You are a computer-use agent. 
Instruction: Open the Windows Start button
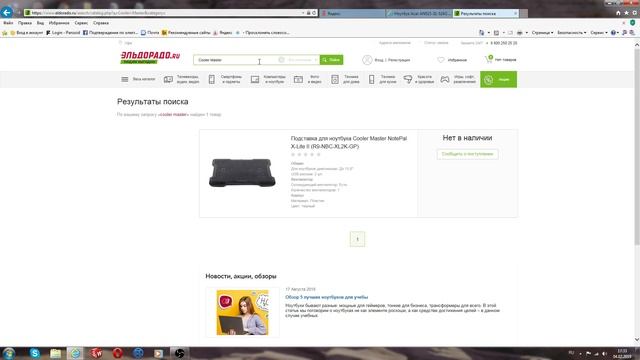pyautogui.click(x=9, y=353)
